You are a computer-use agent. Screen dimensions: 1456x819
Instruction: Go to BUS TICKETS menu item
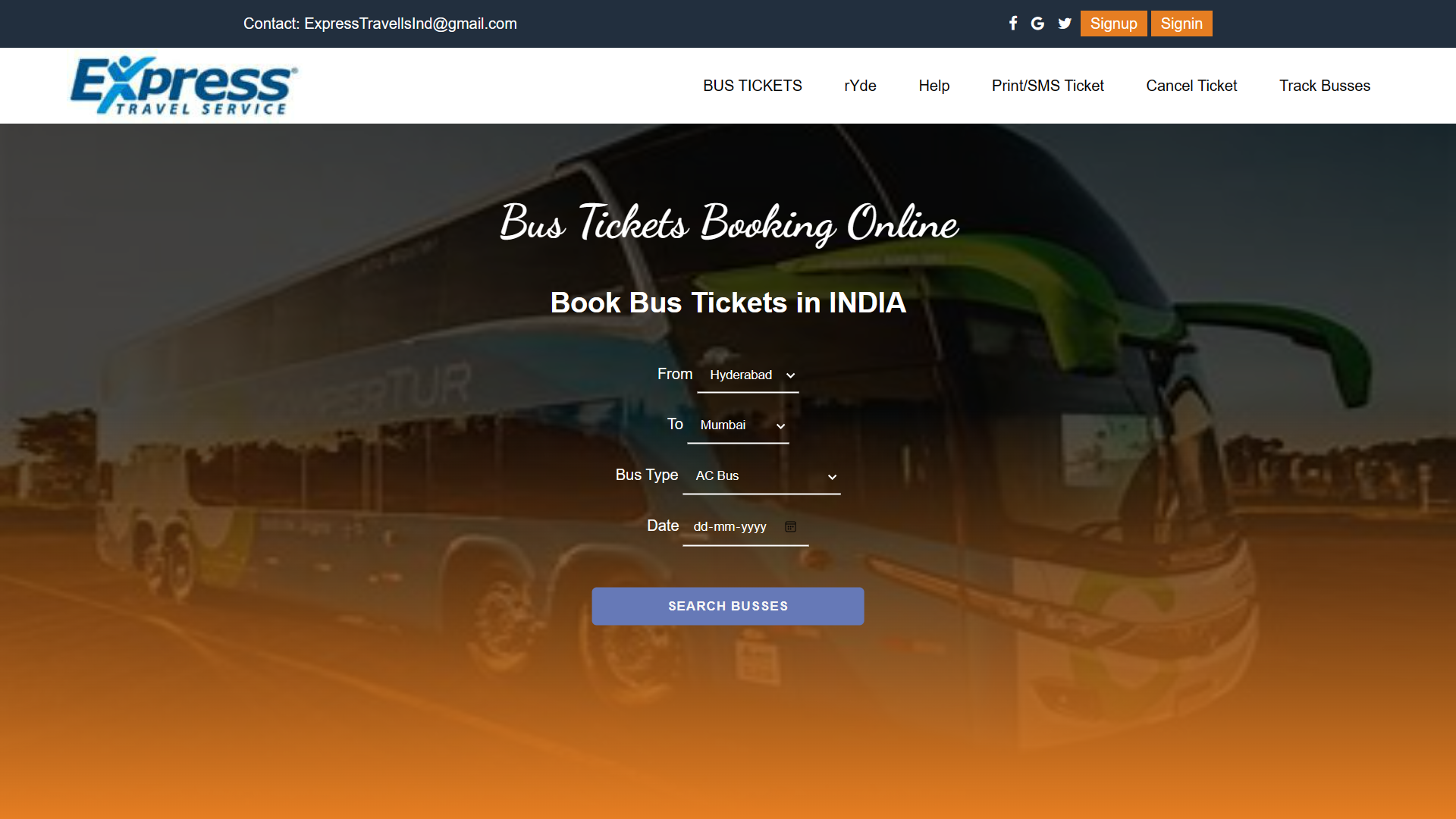pos(752,86)
